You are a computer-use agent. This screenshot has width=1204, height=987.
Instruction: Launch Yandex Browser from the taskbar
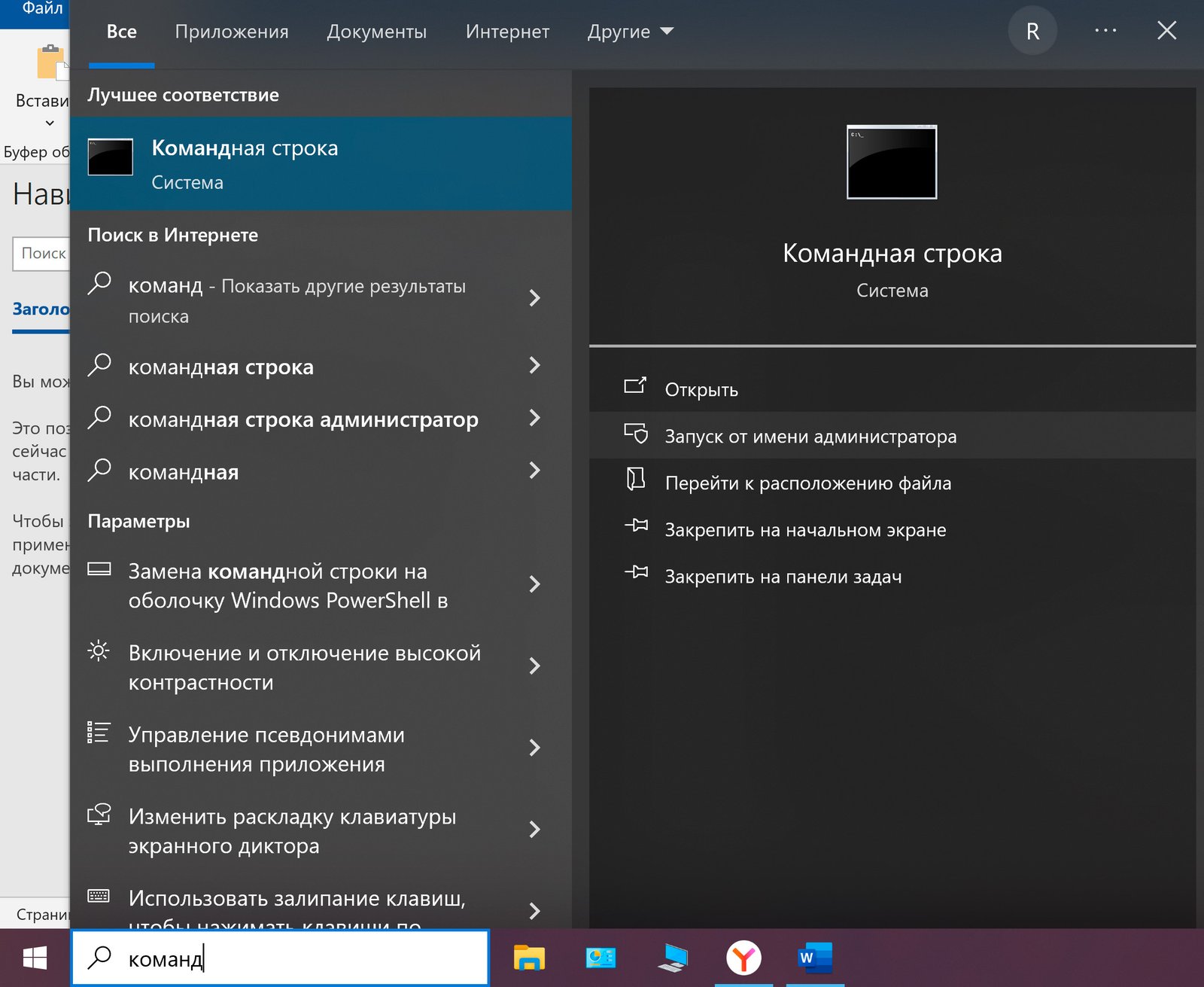pyautogui.click(x=743, y=958)
